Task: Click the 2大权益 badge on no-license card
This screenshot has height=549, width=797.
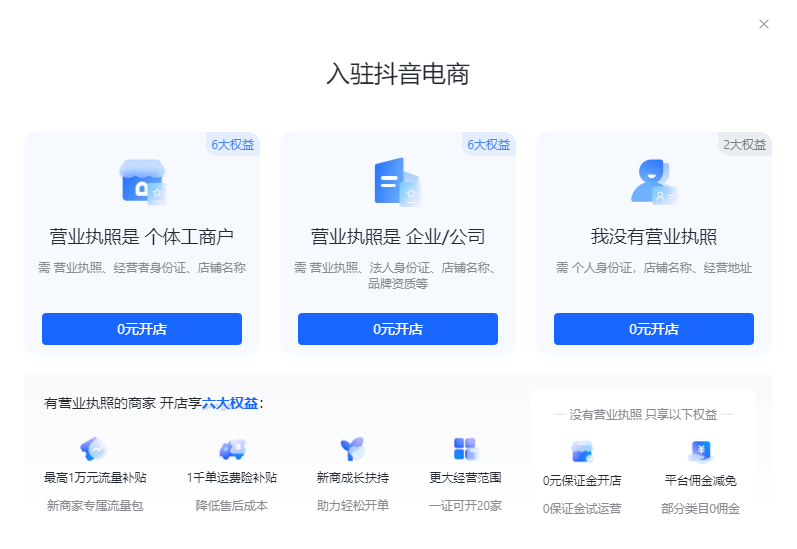Action: click(x=744, y=144)
